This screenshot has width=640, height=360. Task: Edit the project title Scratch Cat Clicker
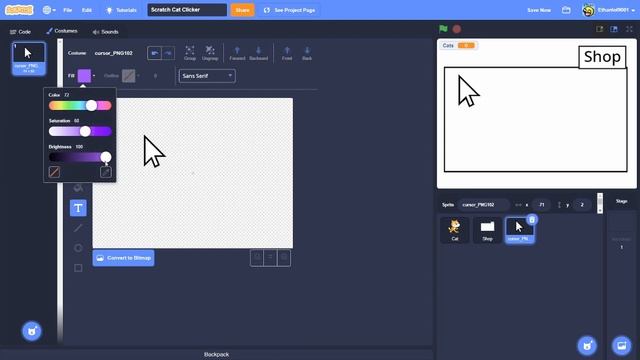187,10
